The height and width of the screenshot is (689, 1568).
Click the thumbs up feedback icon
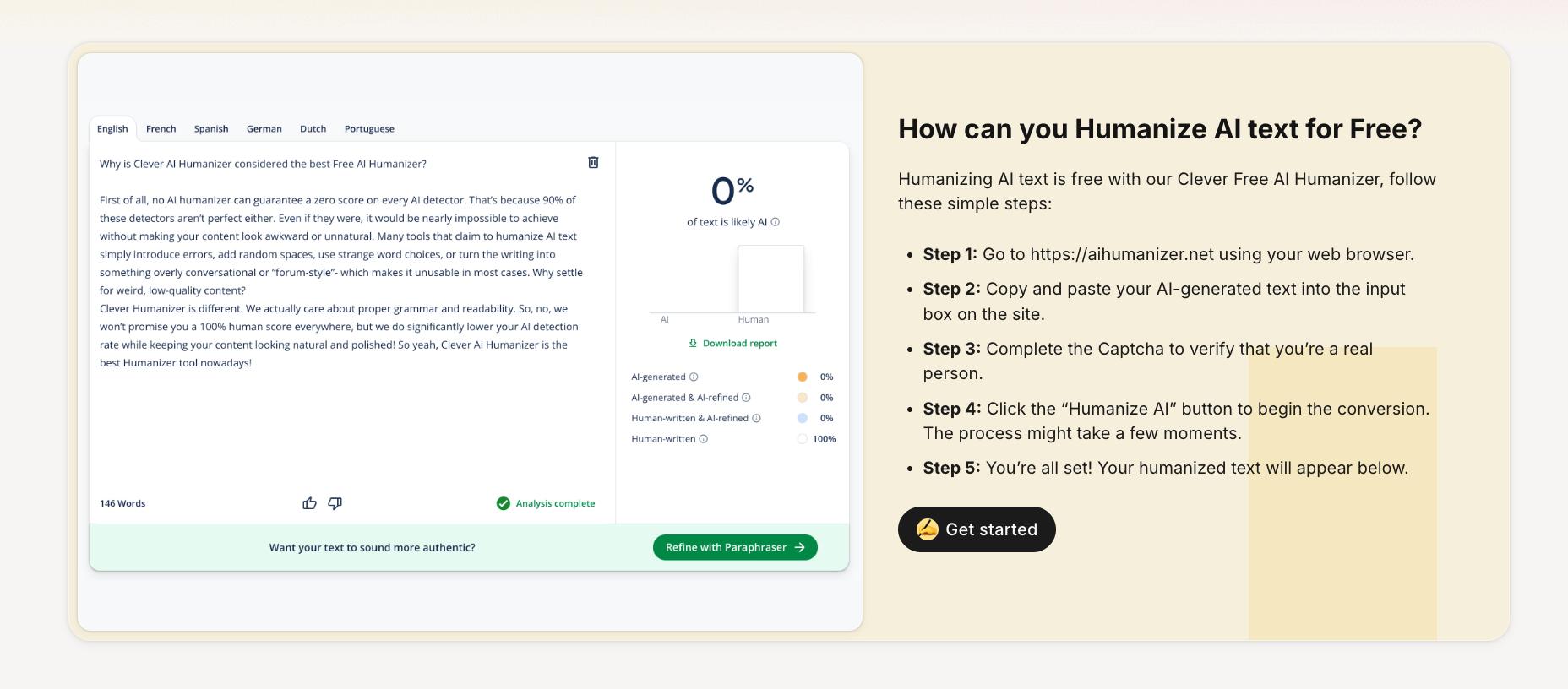pos(309,503)
